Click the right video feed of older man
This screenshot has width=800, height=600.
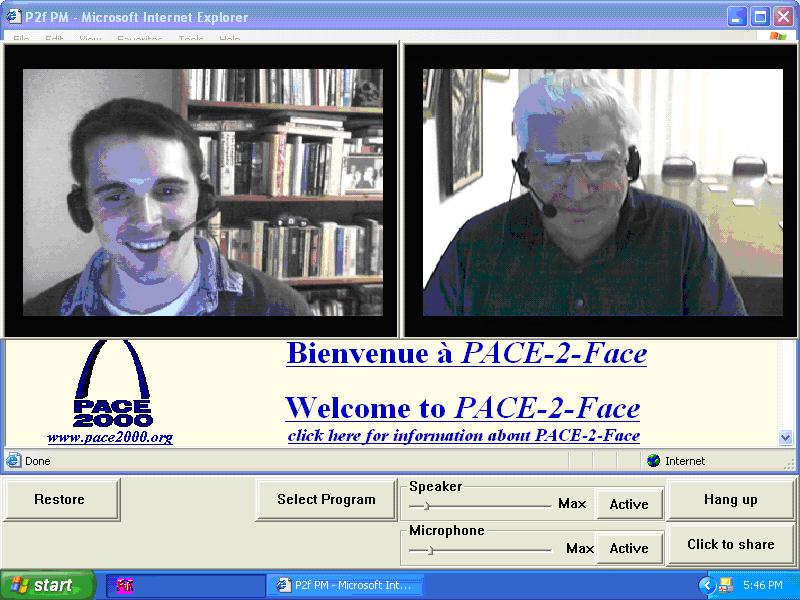(600, 190)
